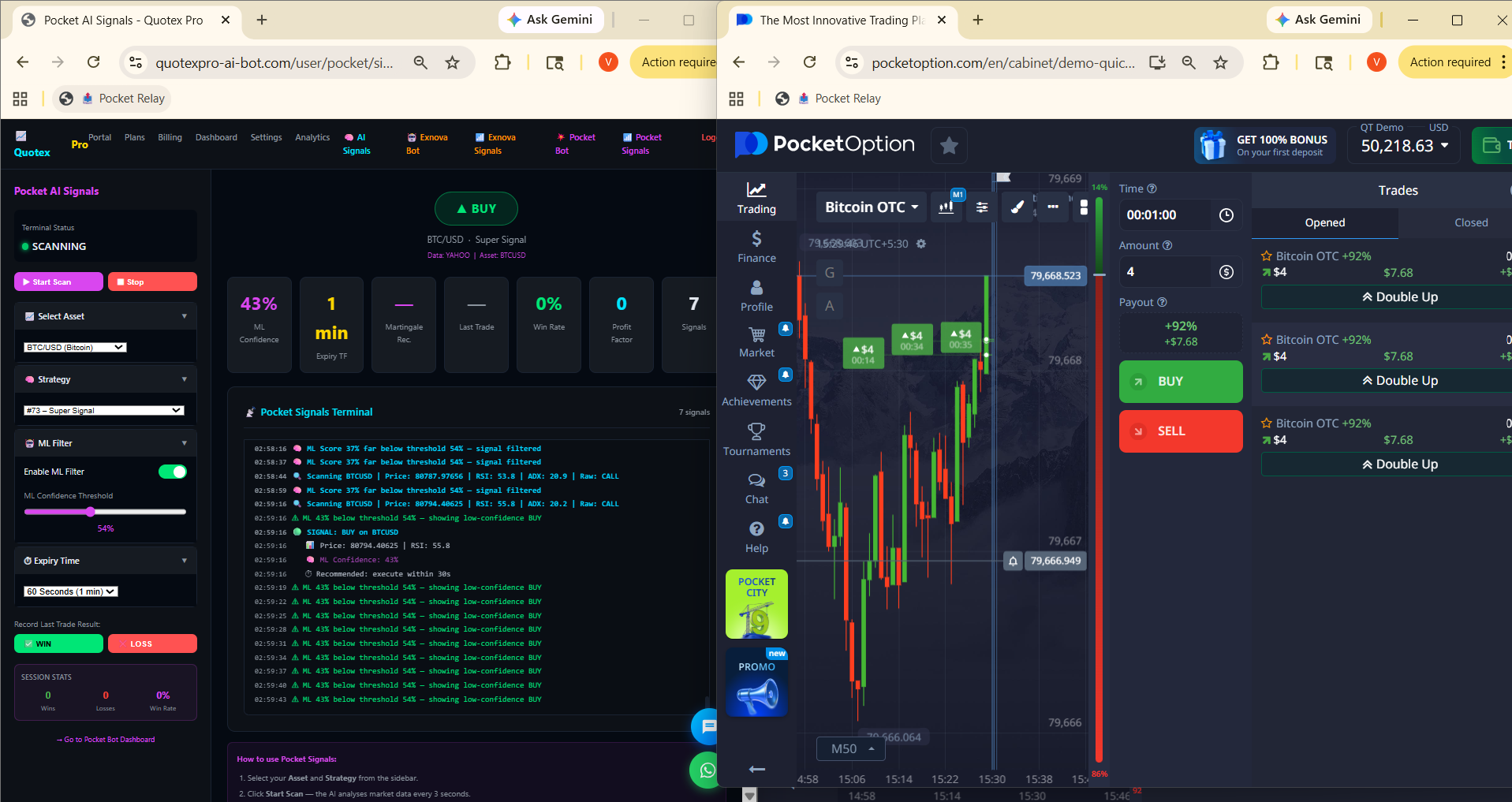Open the 50,218.63 demo balance dropdown
The width and height of the screenshot is (1512, 802).
(x=1405, y=146)
